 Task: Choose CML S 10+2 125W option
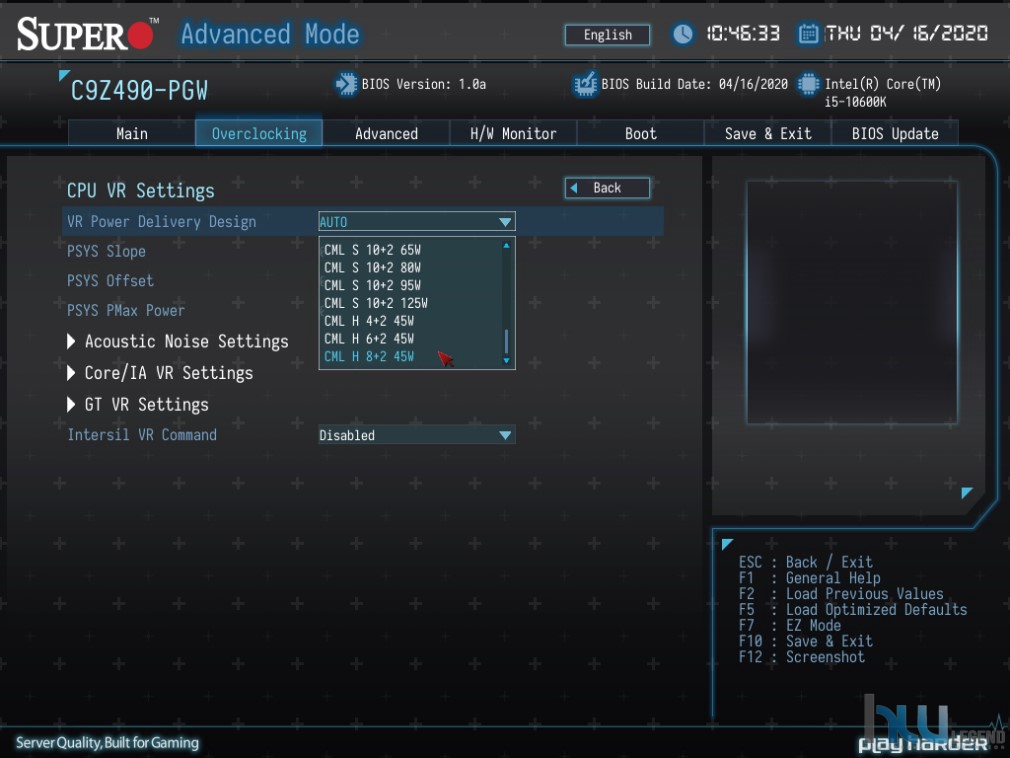(x=376, y=303)
